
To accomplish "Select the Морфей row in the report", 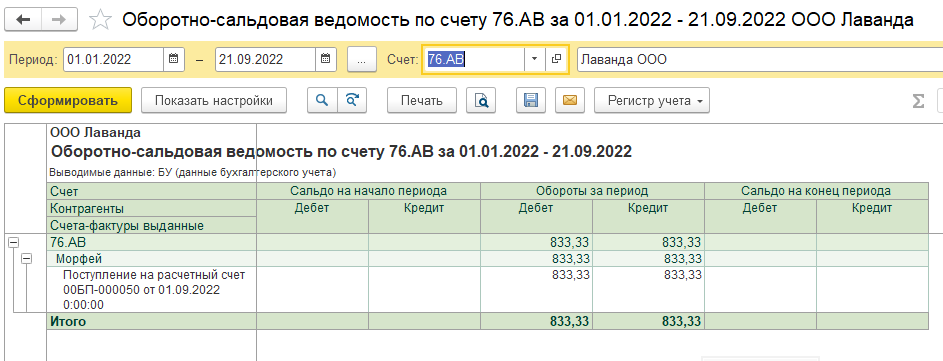I will point(488,259).
